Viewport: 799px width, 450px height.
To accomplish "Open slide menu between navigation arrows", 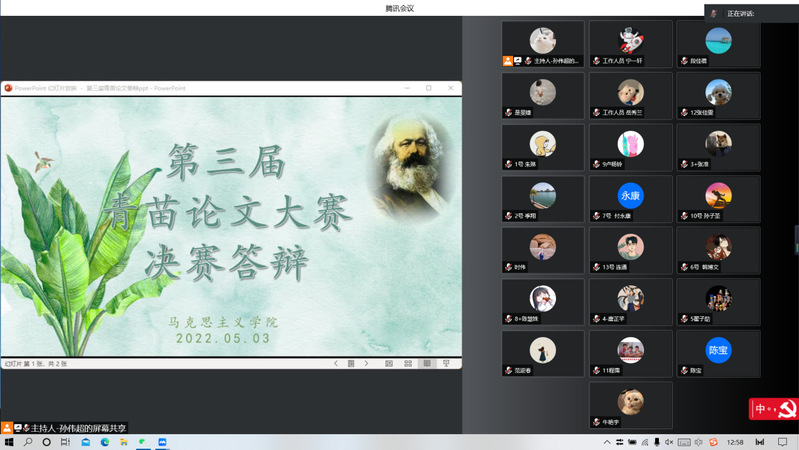I will point(351,364).
